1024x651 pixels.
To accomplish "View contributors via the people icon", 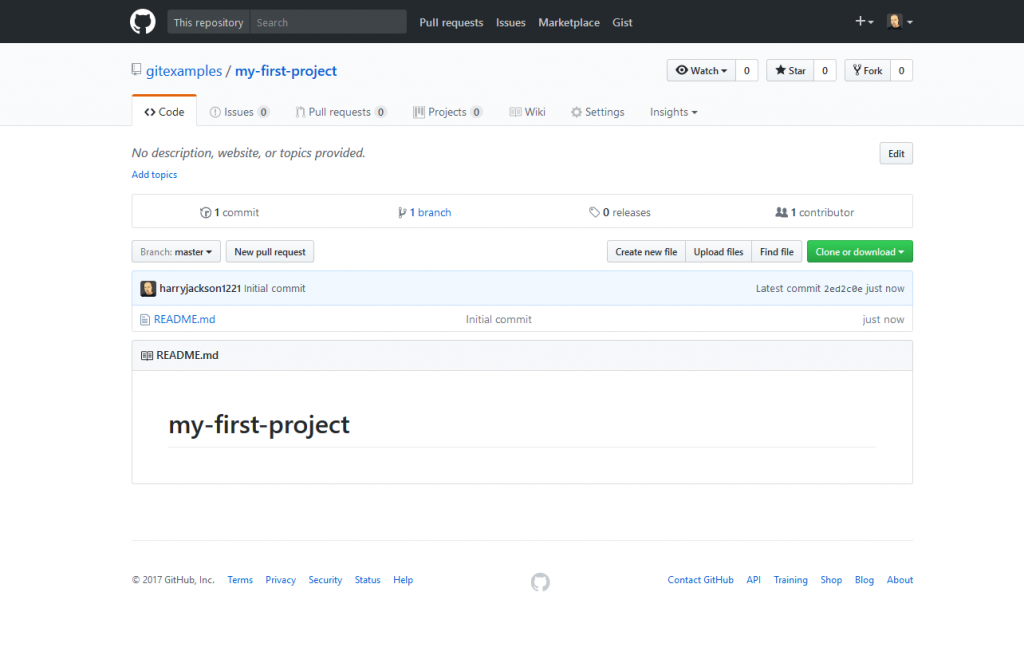I will coord(782,212).
